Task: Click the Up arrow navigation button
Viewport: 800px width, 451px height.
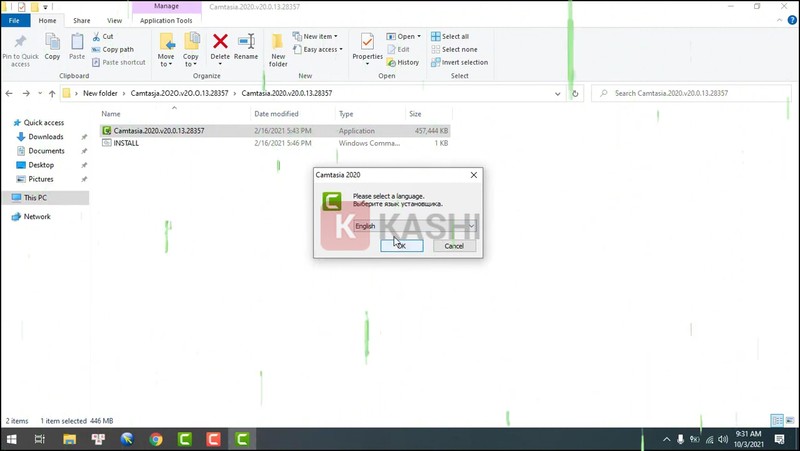Action: 52,93
